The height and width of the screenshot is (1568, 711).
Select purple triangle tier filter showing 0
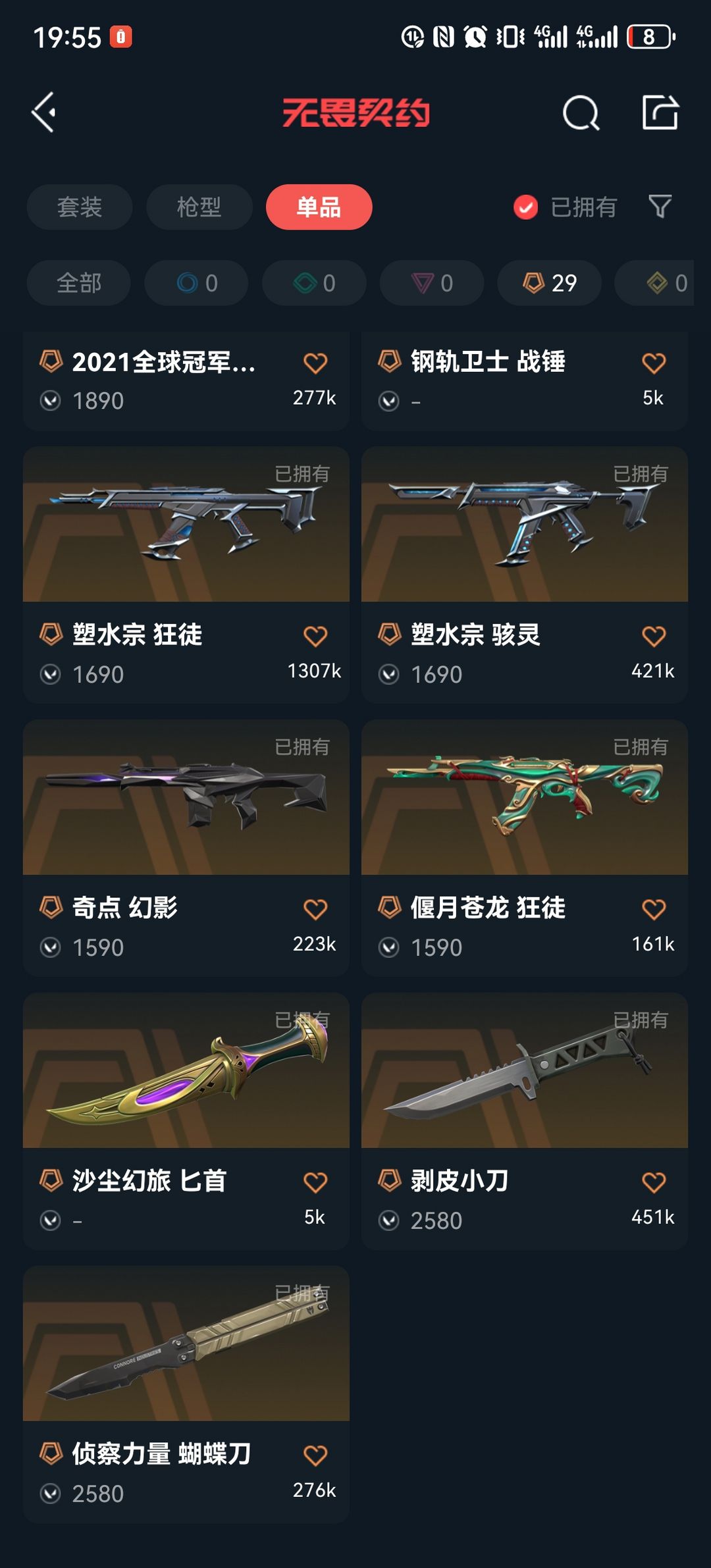pyautogui.click(x=432, y=283)
